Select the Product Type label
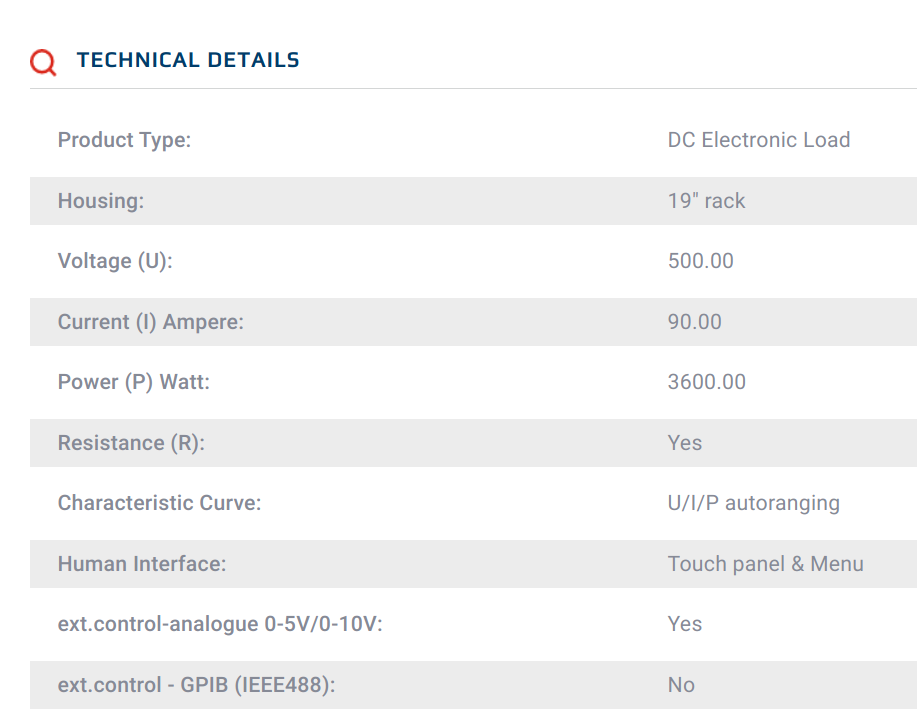This screenshot has height=710, width=917. [125, 140]
